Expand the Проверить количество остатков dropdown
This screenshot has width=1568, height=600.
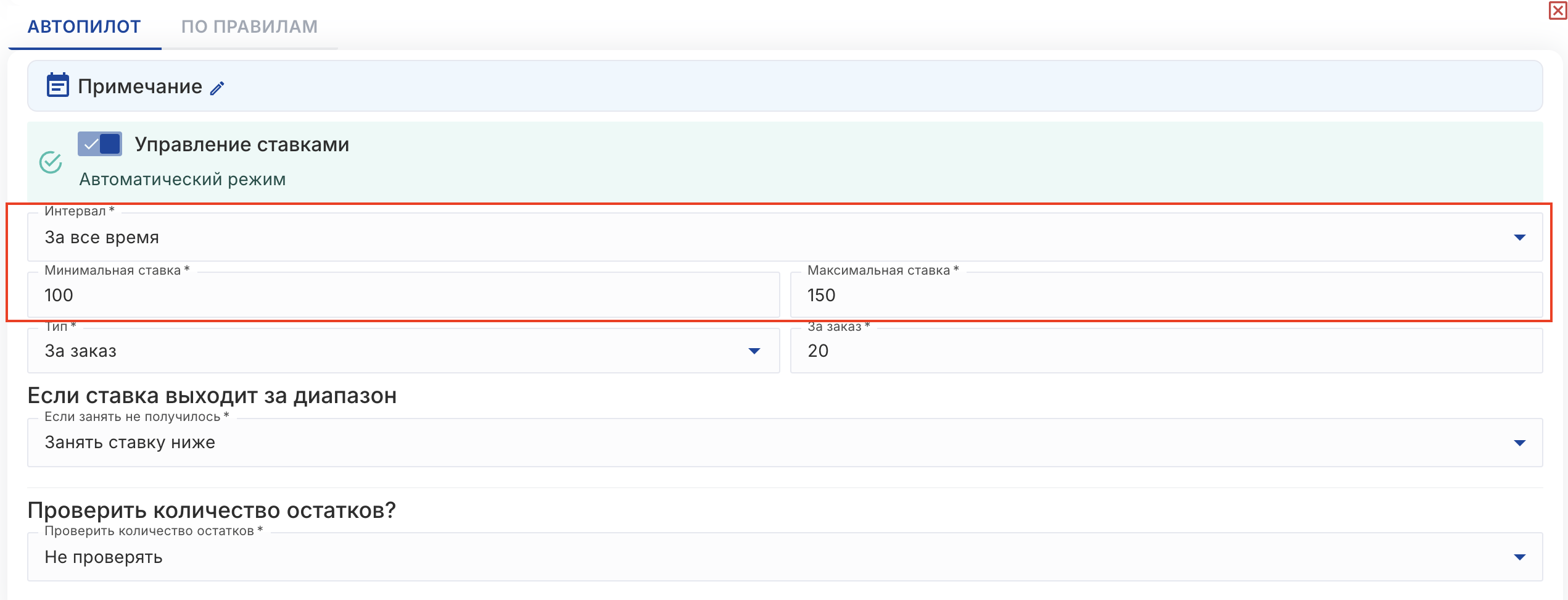coord(783,557)
